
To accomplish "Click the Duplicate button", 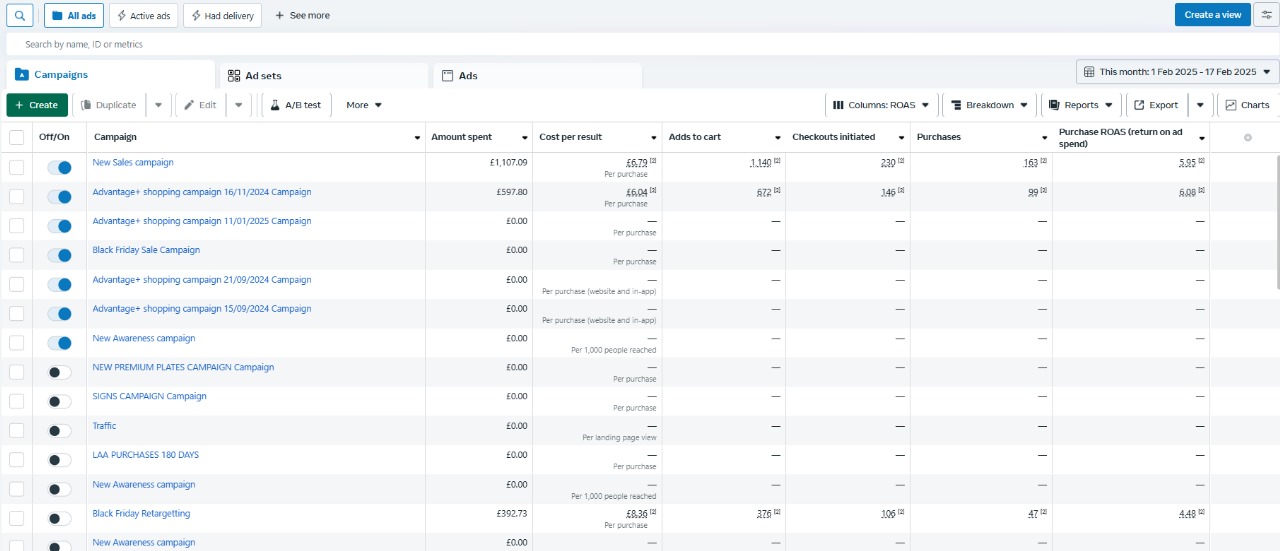I will point(109,105).
